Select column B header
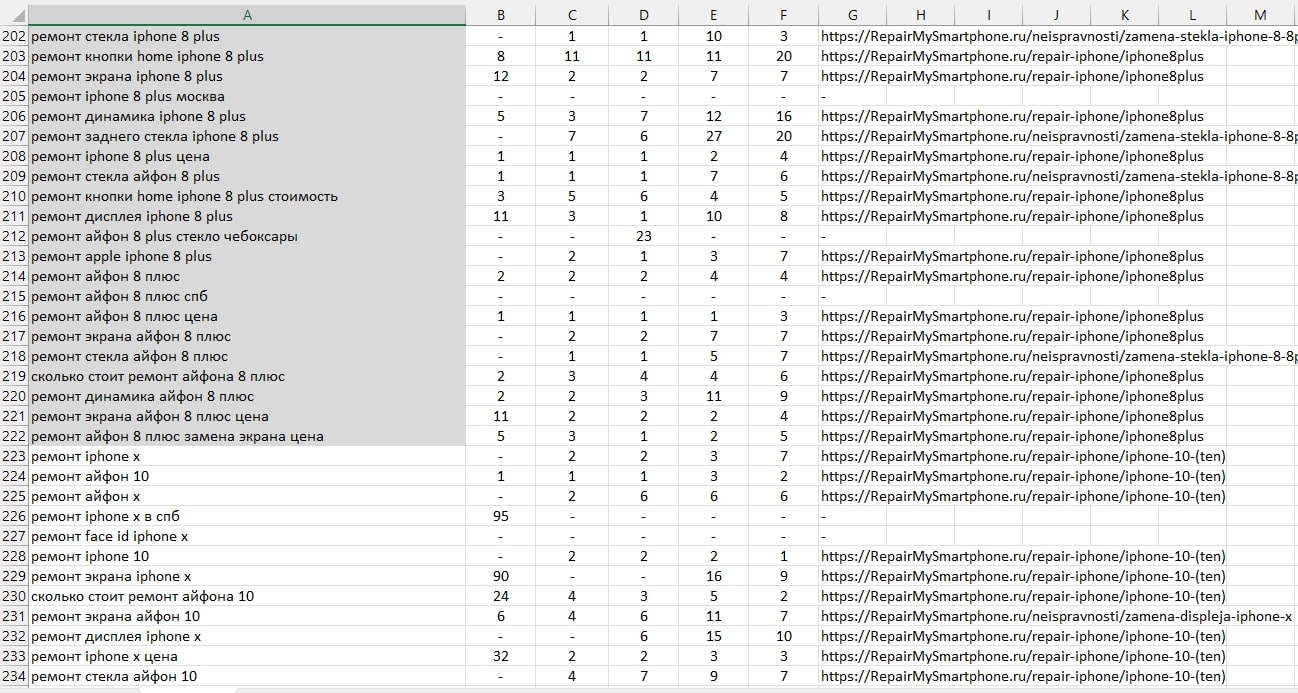 coord(501,15)
